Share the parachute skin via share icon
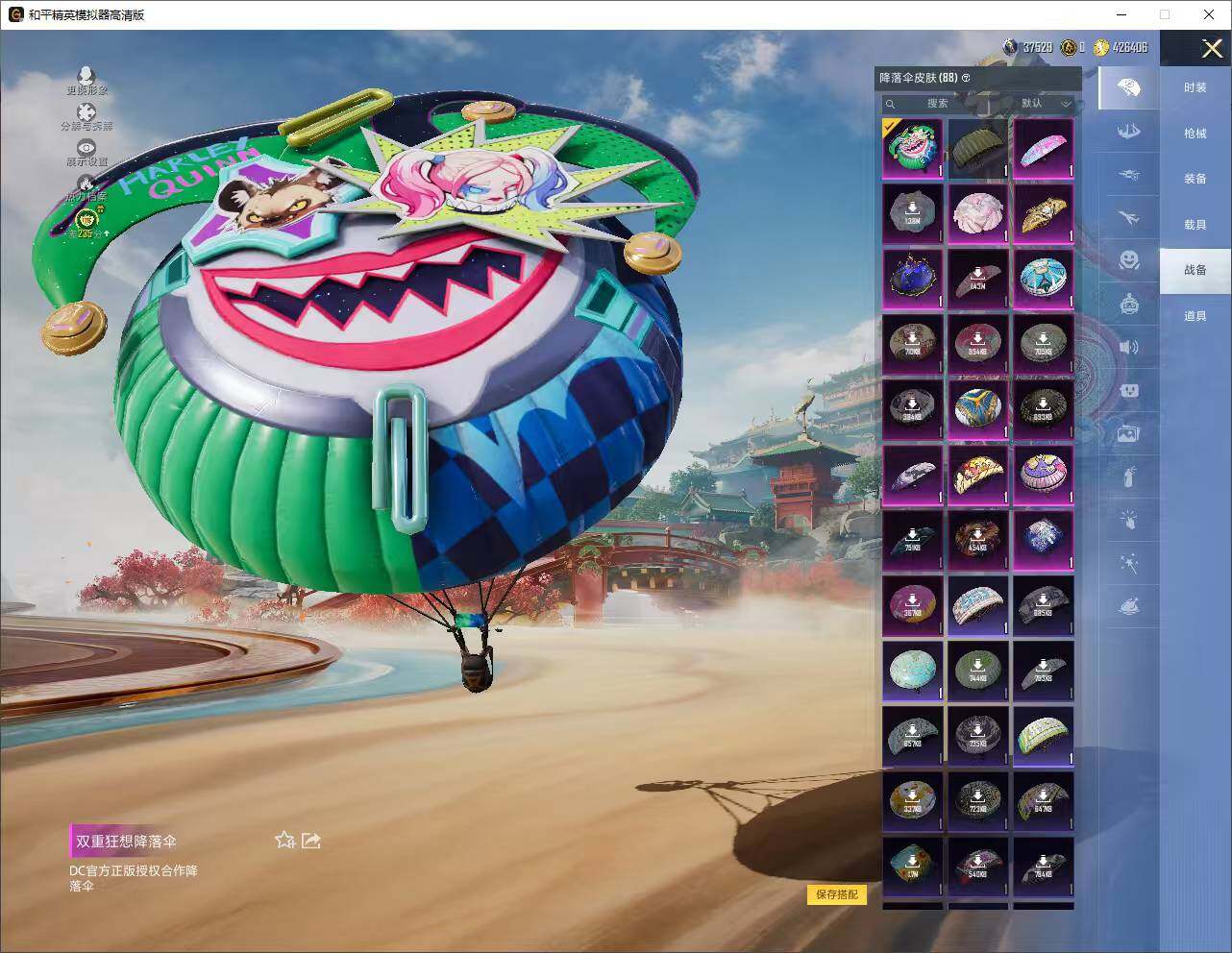This screenshot has width=1232, height=953. coord(311,841)
